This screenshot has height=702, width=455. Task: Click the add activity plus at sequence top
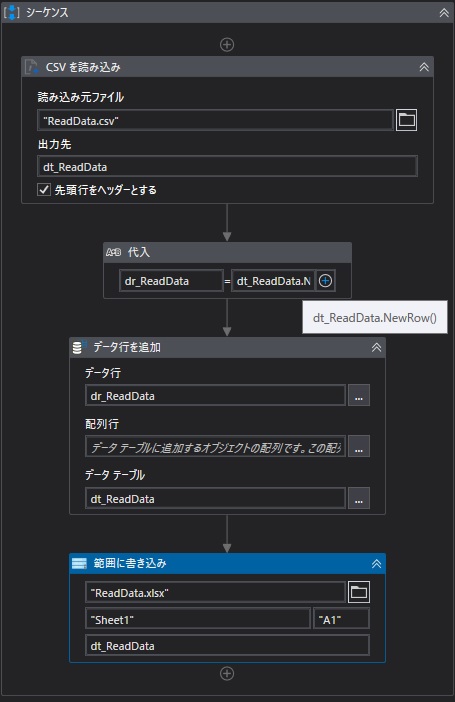227,45
